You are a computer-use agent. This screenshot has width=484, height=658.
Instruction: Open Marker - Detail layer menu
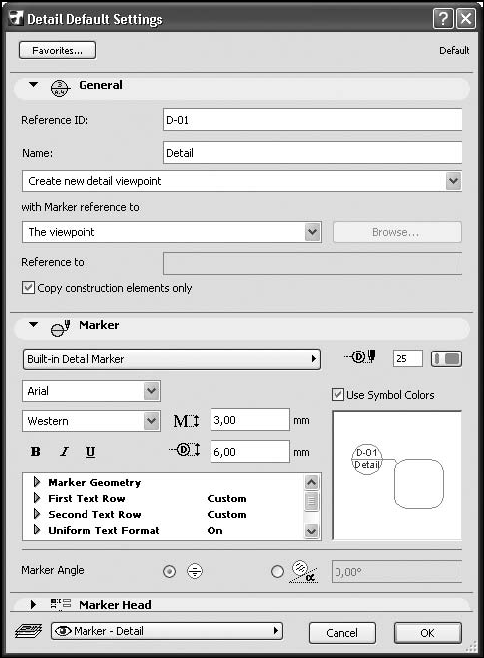pyautogui.click(x=167, y=631)
